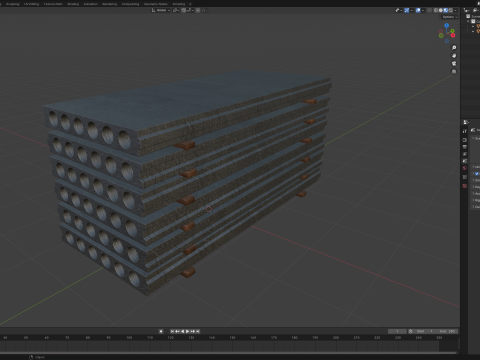Open the World properties tab icon
The width and height of the screenshot is (480, 360).
click(x=464, y=168)
